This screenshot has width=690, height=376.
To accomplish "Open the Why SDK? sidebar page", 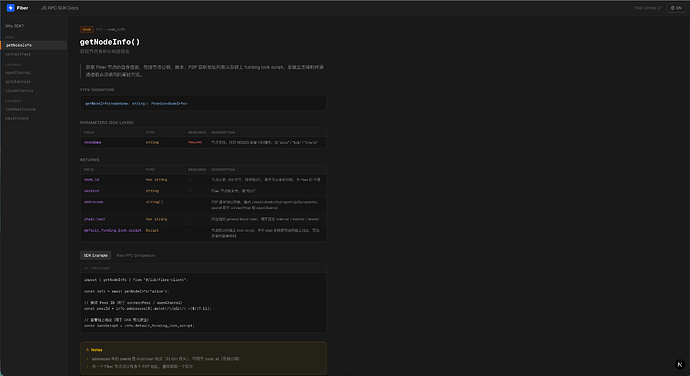I will [15, 26].
